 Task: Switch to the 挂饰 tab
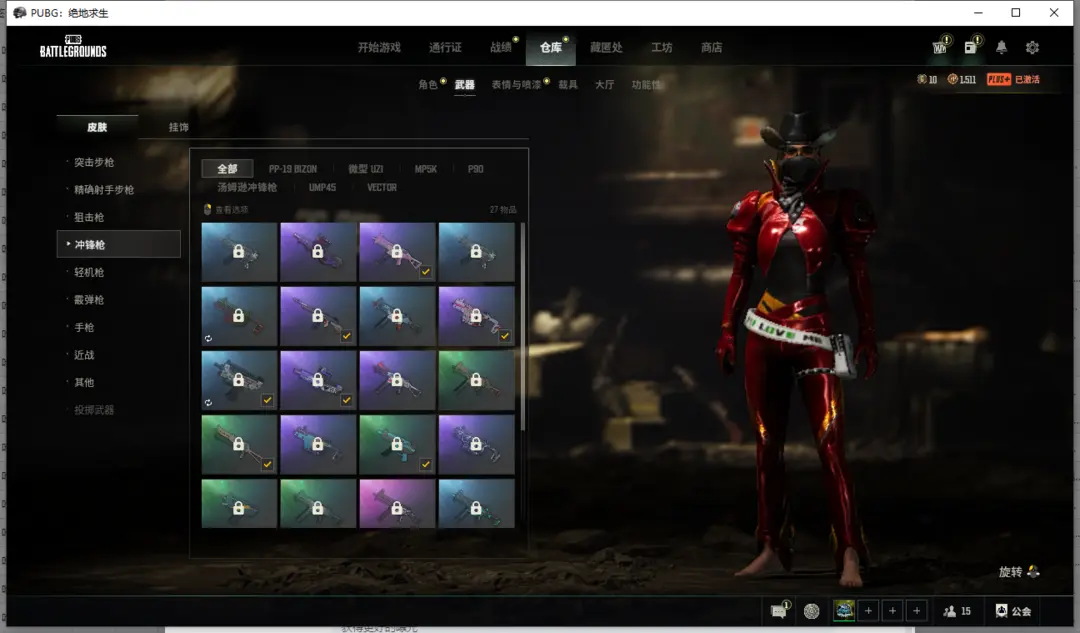coord(178,127)
